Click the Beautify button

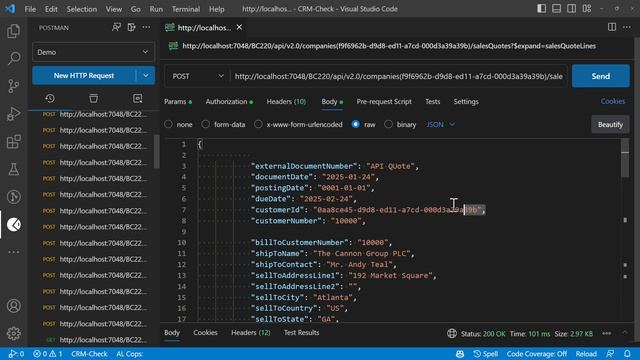tap(610, 124)
